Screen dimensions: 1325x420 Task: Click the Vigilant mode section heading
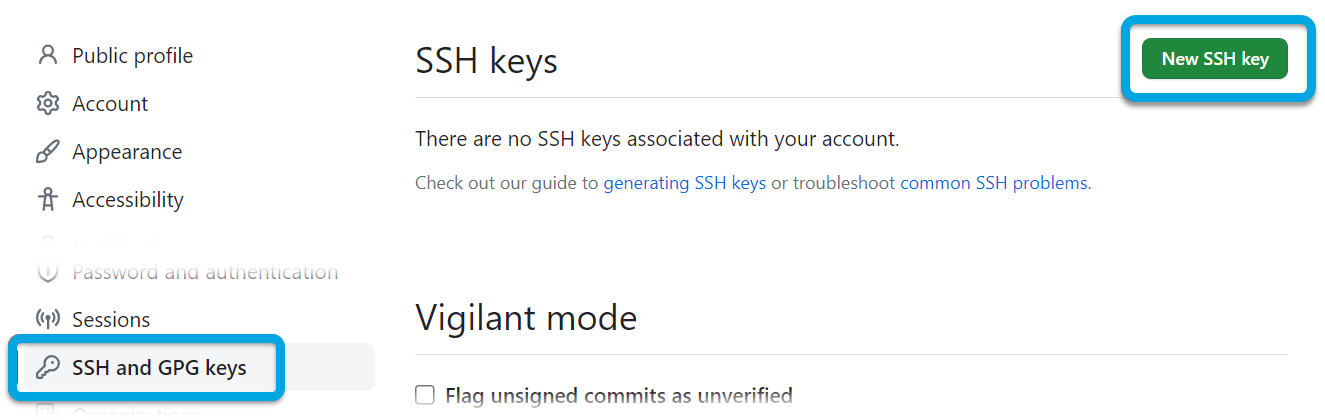tap(526, 317)
